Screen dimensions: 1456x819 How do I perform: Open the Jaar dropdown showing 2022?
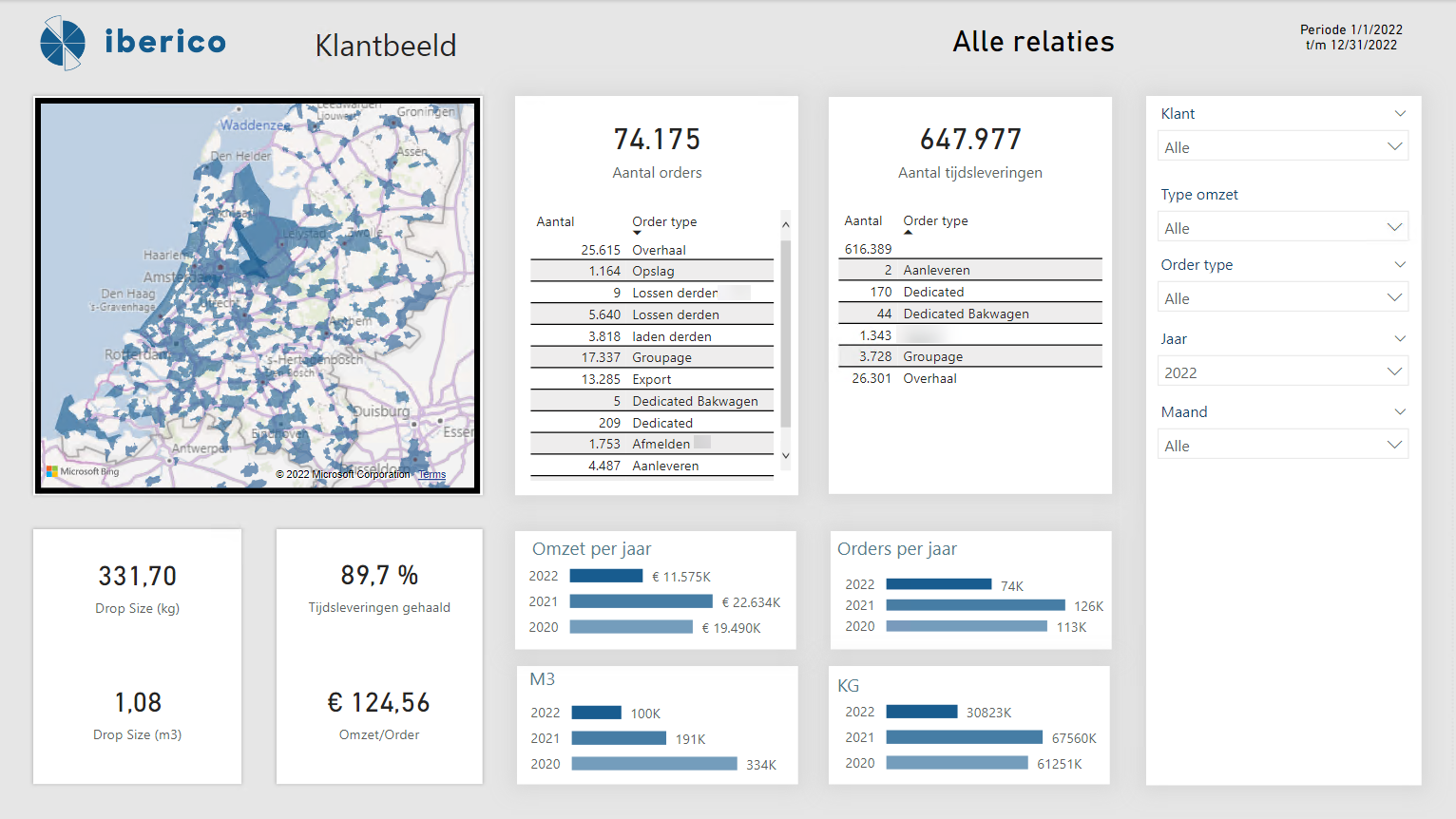(x=1283, y=372)
